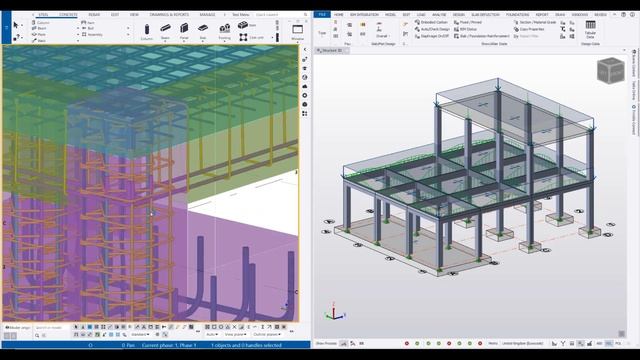Click the selection arrow tool at ribbon left

16,25
